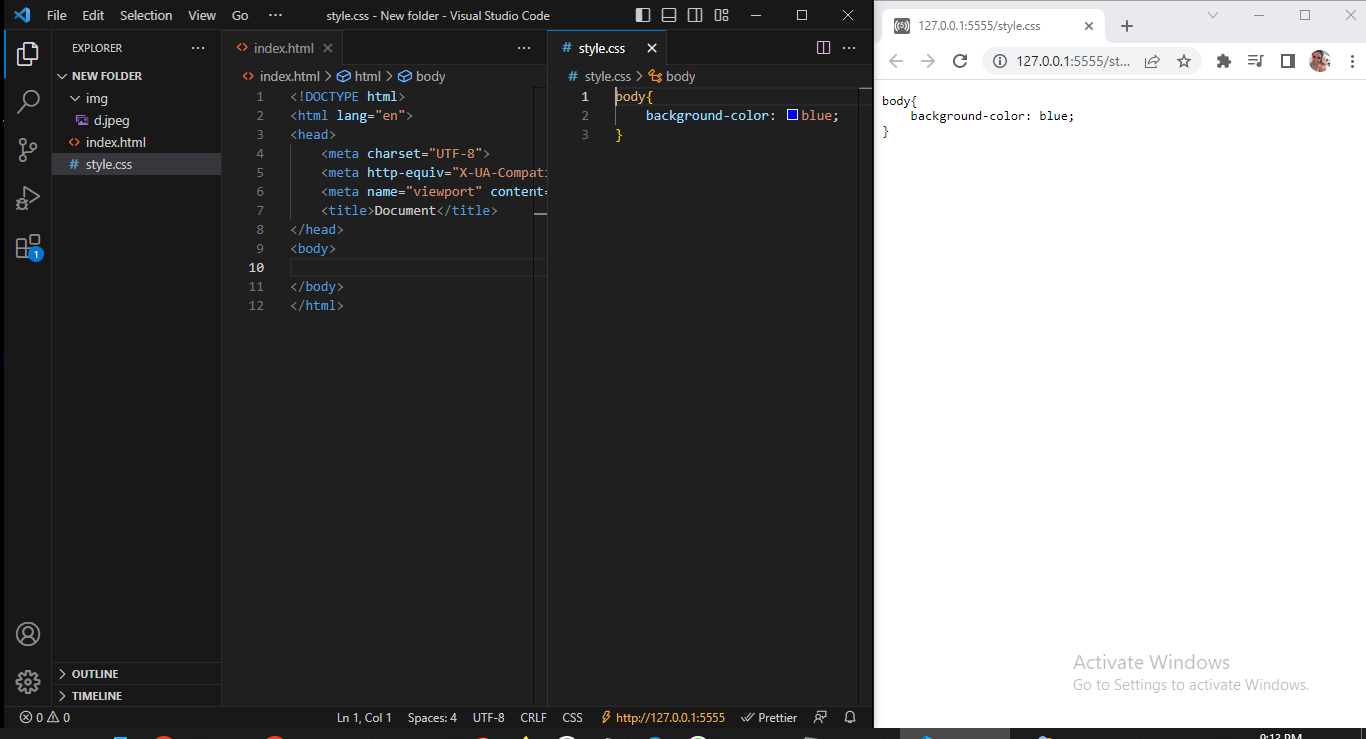Image resolution: width=1366 pixels, height=739 pixels.
Task: Open the overflow menu ellipsis in menu bar
Action: point(276,15)
